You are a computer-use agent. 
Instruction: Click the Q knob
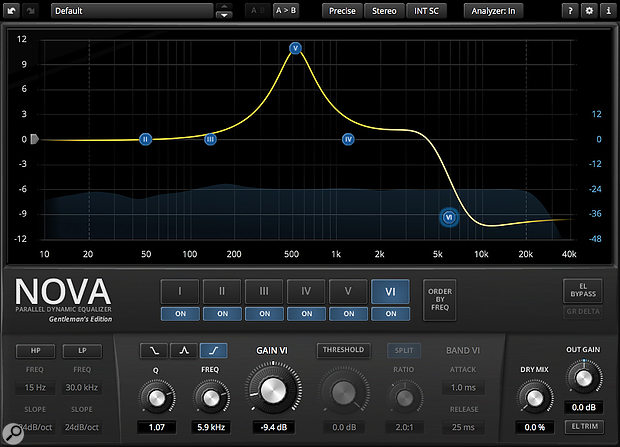[157, 398]
